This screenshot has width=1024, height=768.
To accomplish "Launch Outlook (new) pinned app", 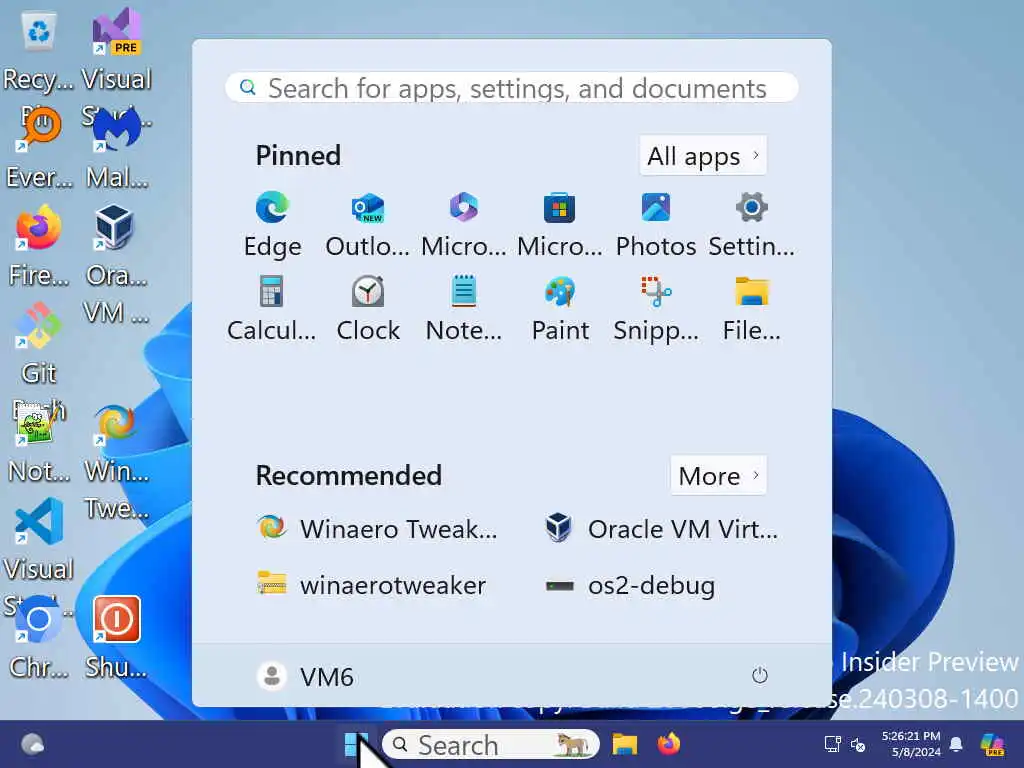I will tap(368, 224).
